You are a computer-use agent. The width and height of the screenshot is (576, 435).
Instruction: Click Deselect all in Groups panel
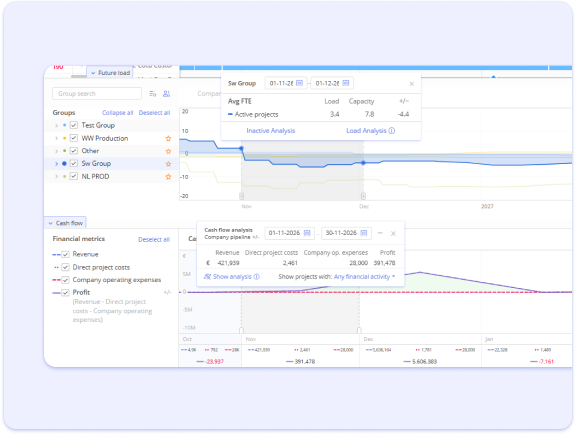(x=154, y=113)
